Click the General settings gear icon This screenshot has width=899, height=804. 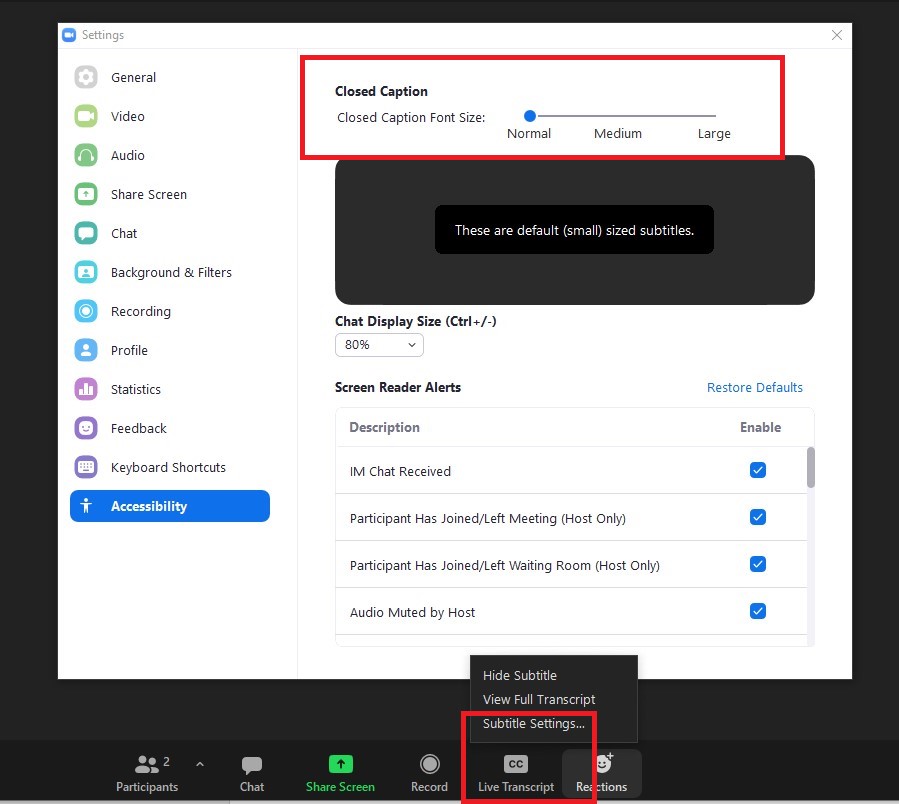pyautogui.click(x=86, y=77)
